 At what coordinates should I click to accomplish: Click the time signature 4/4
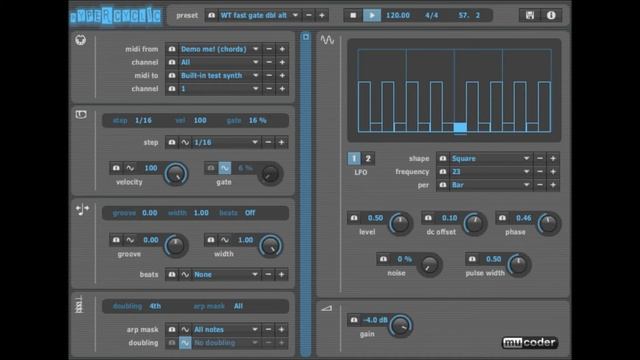coord(431,16)
